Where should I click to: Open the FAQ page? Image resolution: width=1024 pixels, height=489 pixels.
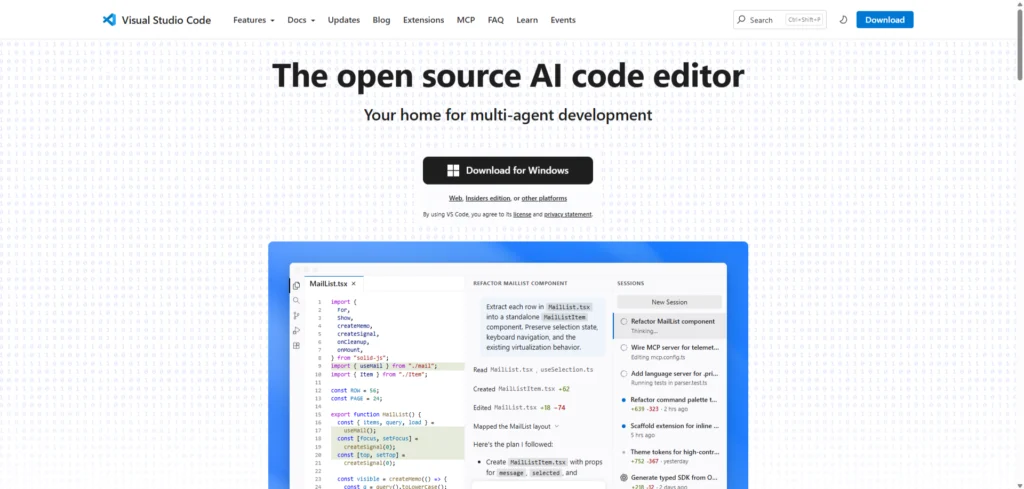tap(496, 20)
